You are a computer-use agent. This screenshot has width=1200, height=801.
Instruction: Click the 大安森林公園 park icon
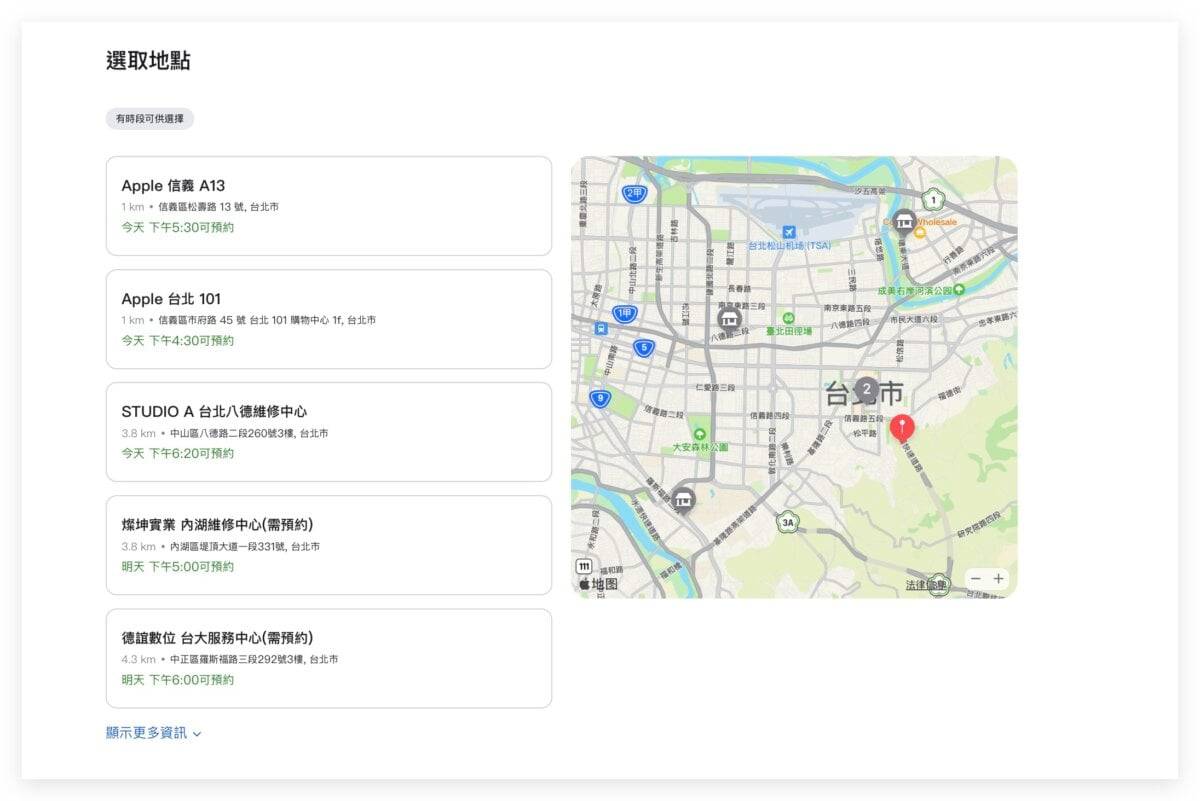pos(700,432)
